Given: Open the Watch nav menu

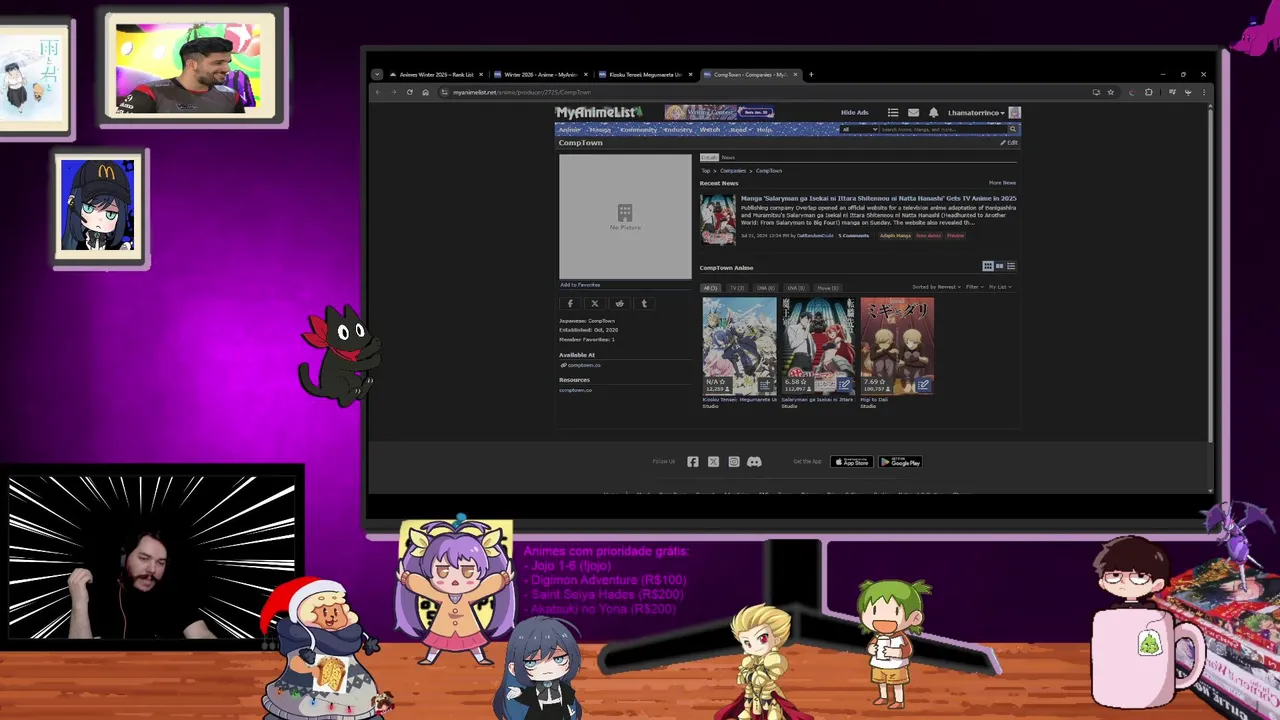Looking at the screenshot, I should (710, 130).
